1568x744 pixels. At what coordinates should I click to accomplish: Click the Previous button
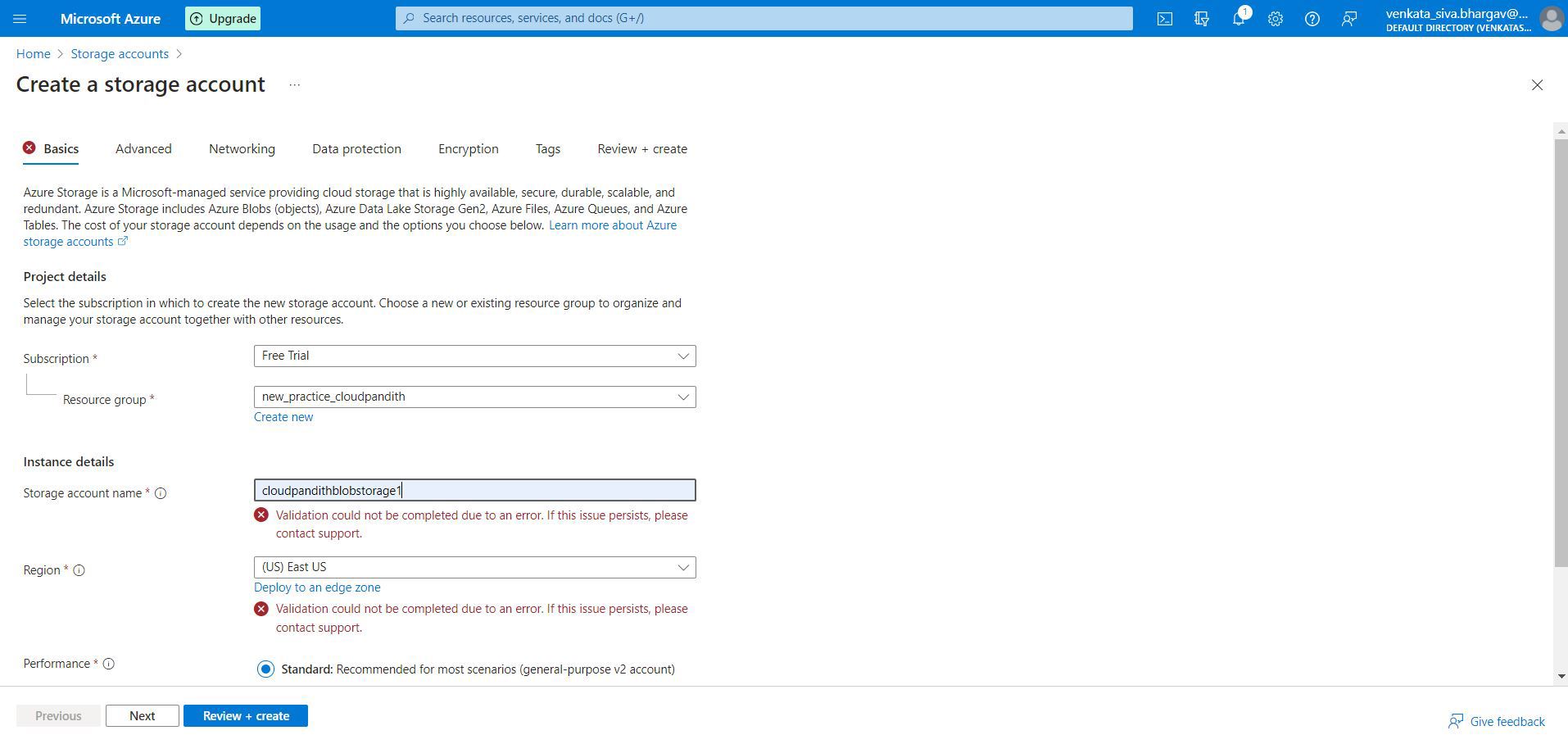coord(58,716)
